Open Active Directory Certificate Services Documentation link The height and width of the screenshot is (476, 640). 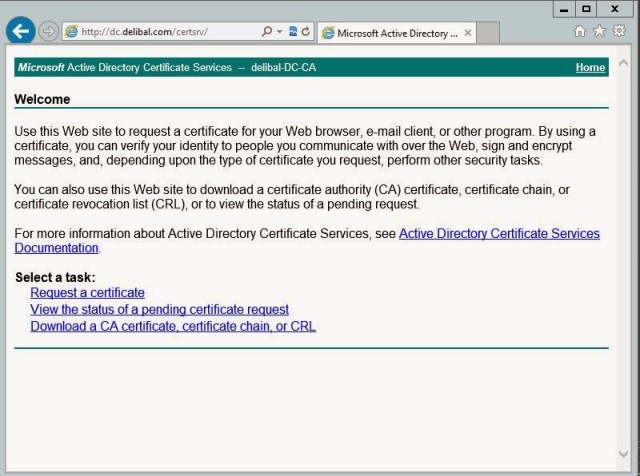coord(499,234)
